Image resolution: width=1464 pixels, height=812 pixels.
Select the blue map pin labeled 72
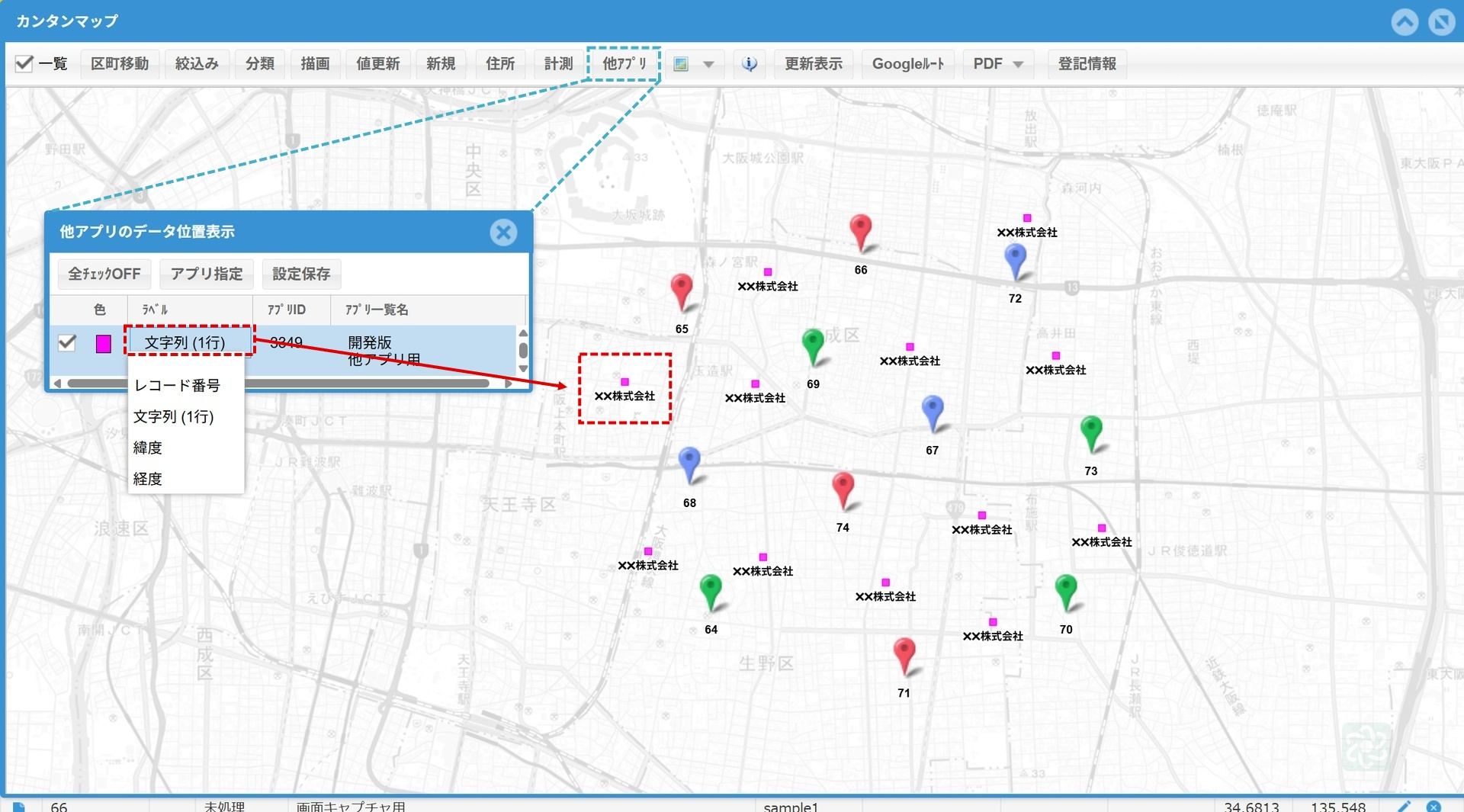1015,260
